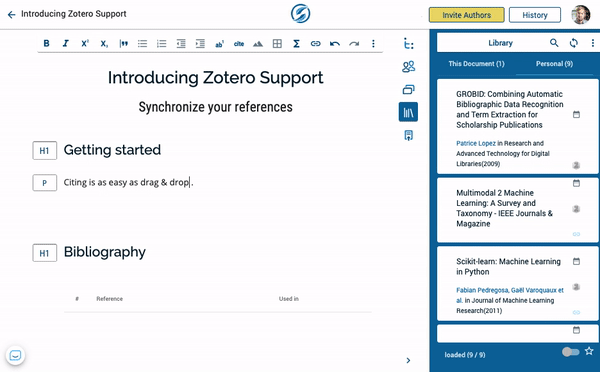Insert a hyperlink from toolbar
The image size is (600, 372).
tap(315, 44)
